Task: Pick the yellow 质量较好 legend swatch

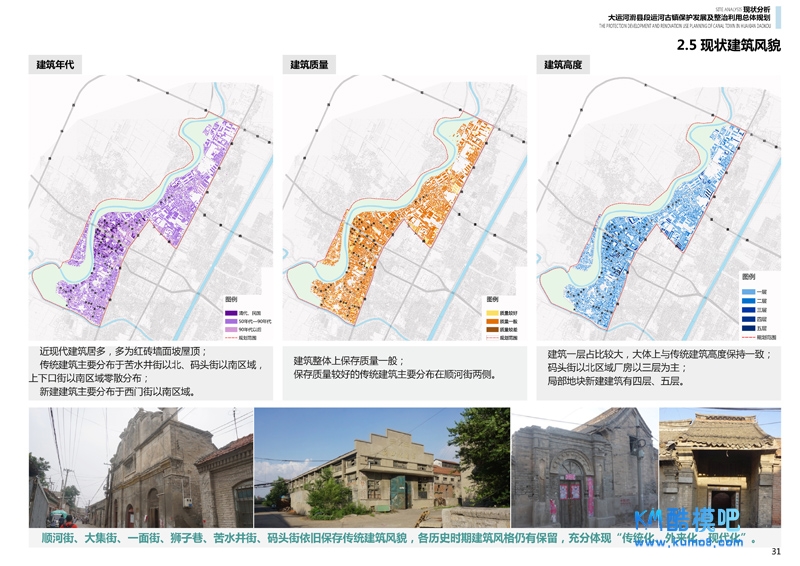Action: [491, 313]
